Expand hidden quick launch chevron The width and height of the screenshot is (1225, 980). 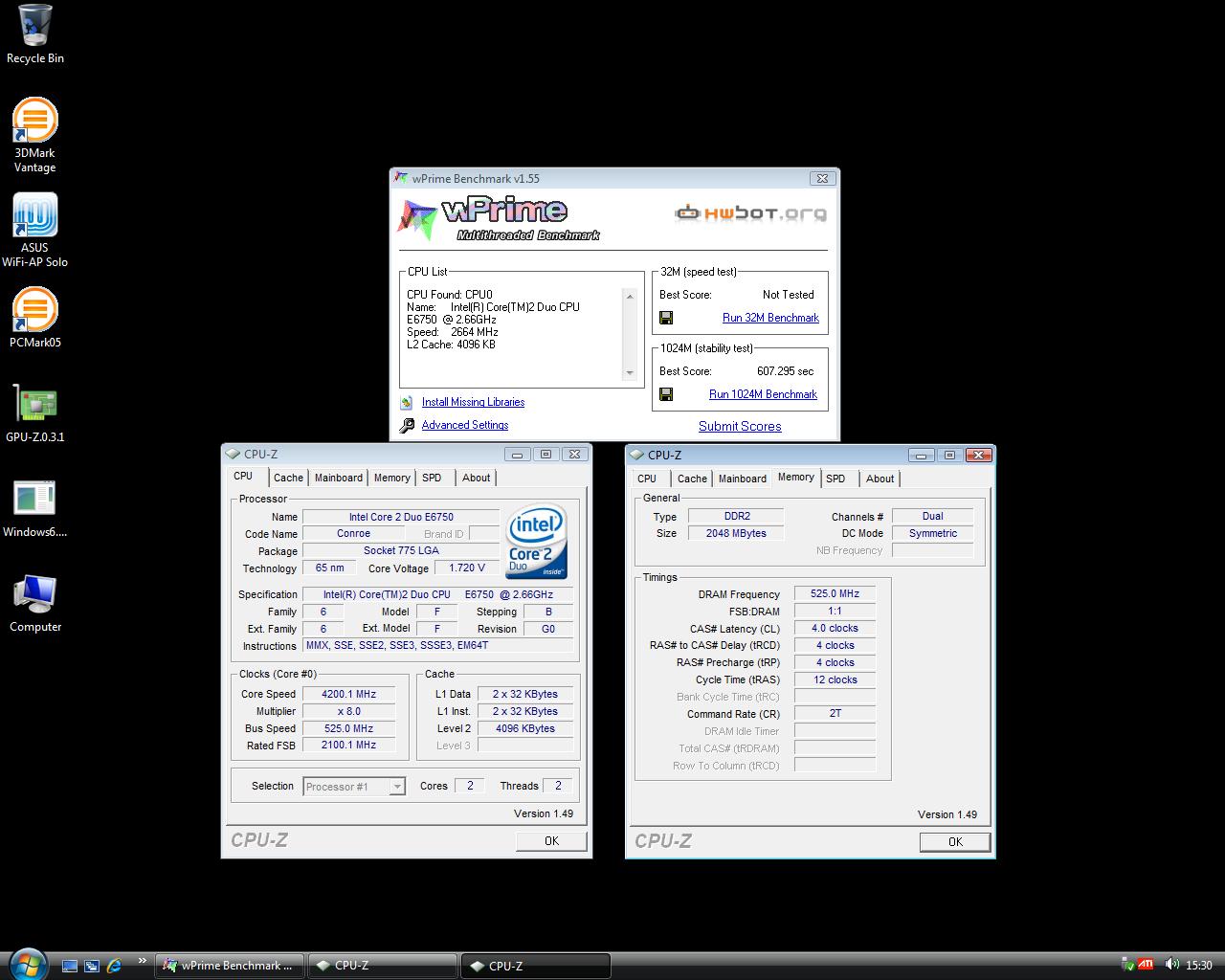click(143, 960)
